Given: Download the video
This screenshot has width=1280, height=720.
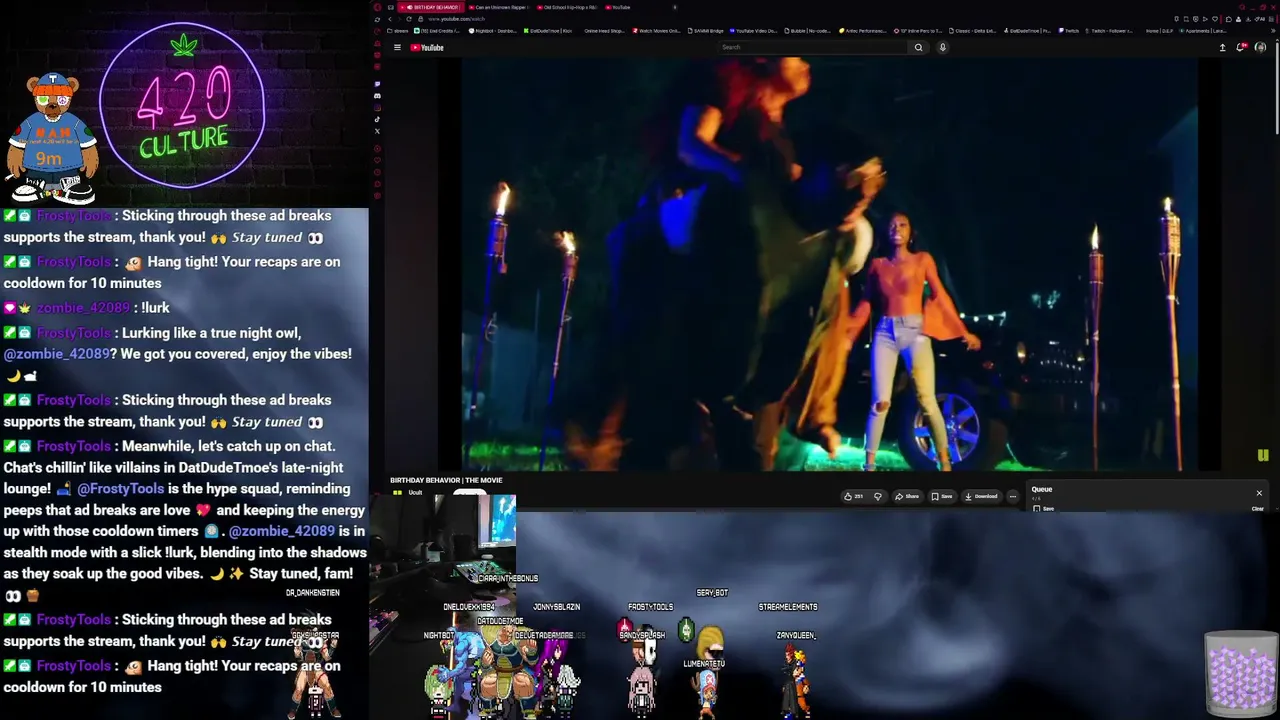Looking at the screenshot, I should pyautogui.click(x=981, y=496).
